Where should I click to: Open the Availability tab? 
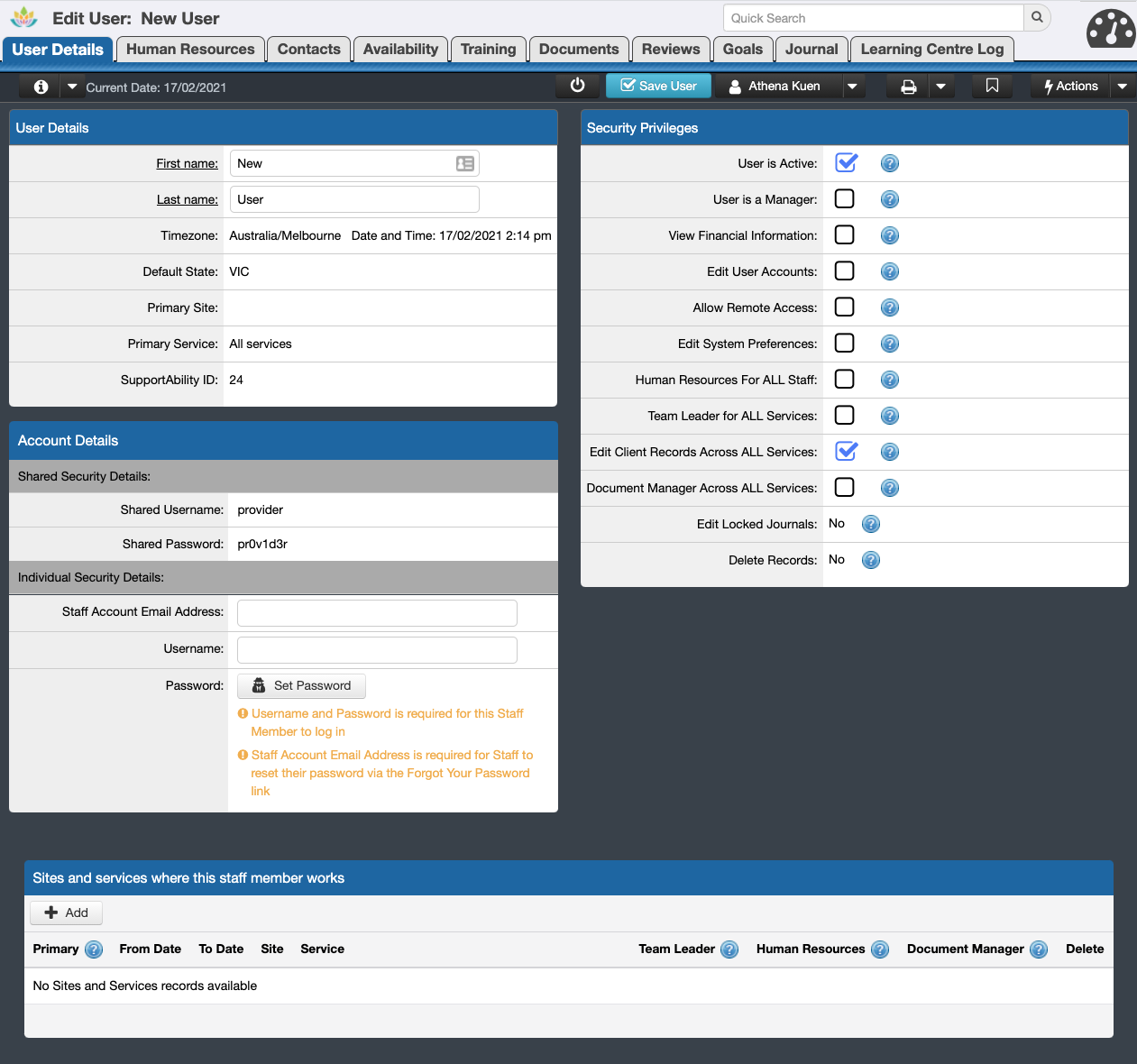click(400, 50)
